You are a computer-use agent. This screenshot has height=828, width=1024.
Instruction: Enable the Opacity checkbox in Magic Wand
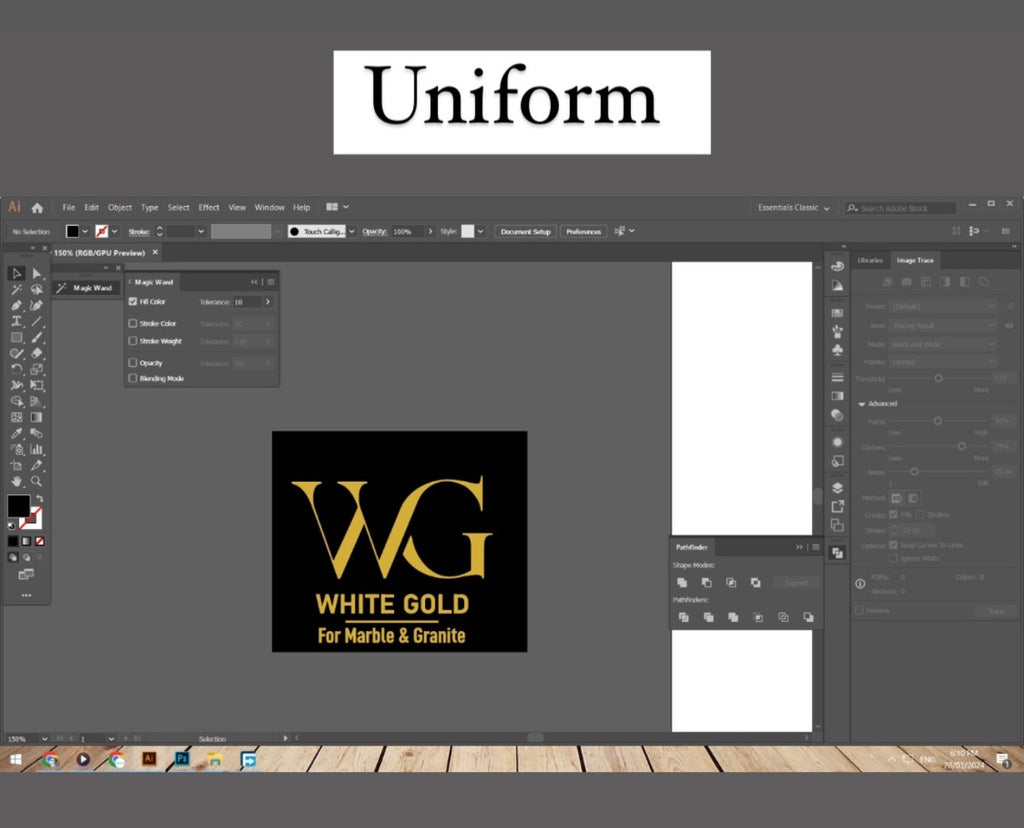[133, 362]
